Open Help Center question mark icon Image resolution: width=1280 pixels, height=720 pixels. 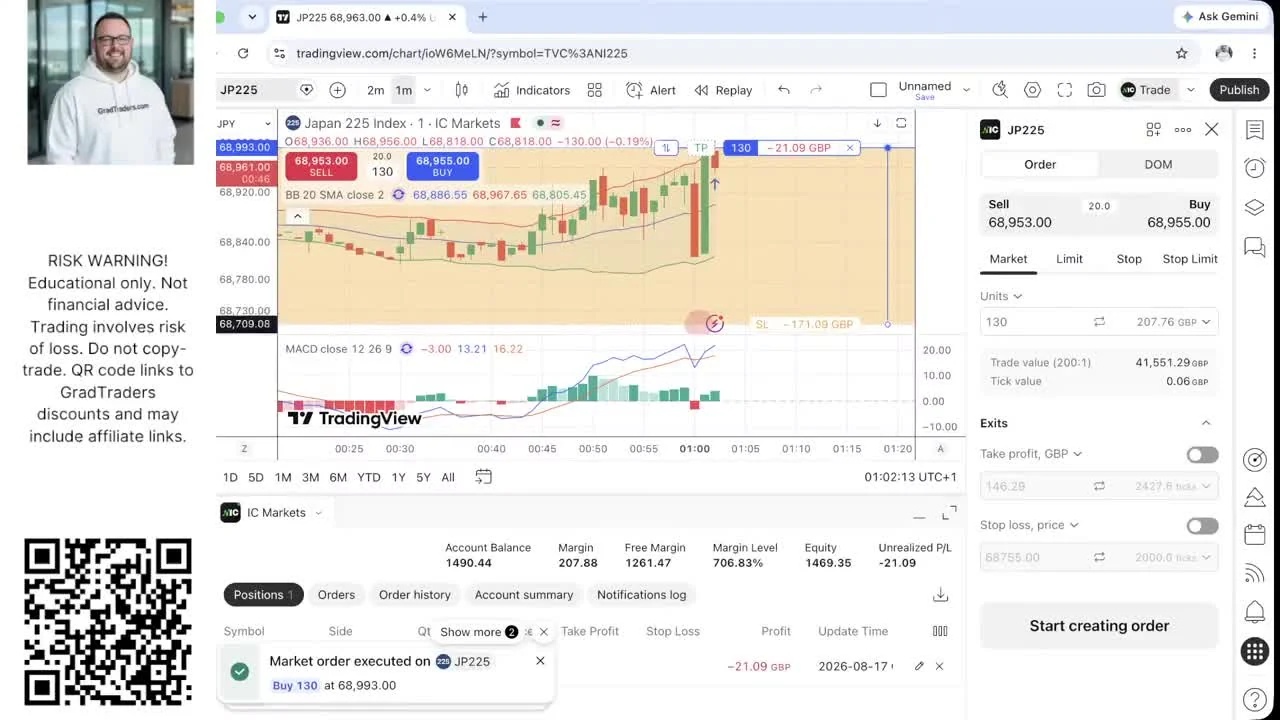1255,700
